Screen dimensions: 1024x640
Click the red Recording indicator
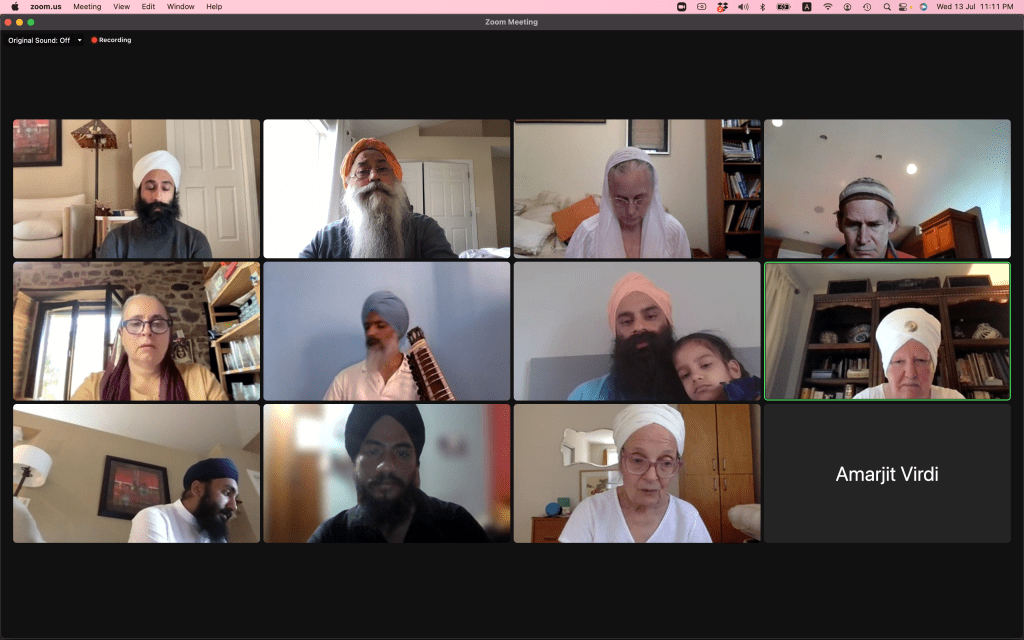pos(111,40)
